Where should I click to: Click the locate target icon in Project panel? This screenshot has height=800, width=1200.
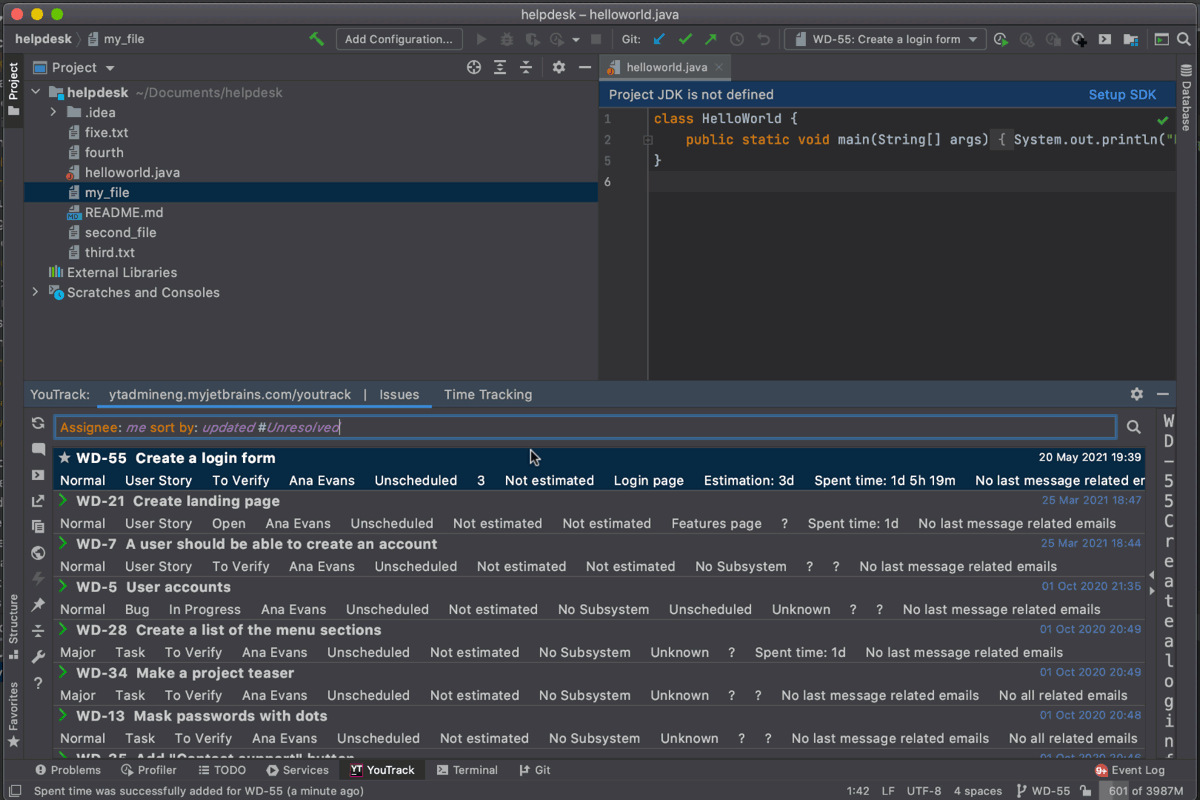[474, 68]
